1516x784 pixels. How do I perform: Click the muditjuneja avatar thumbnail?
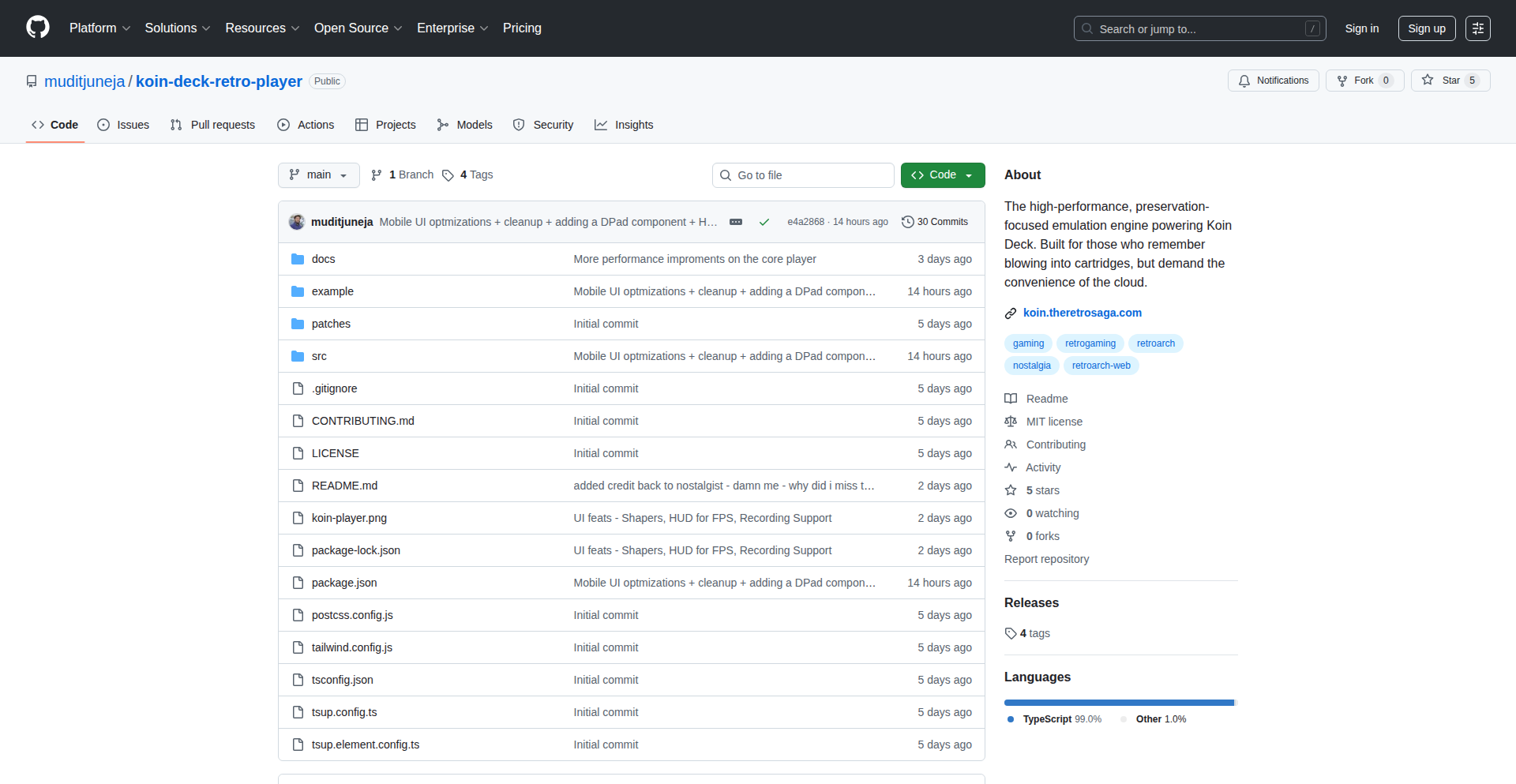[297, 222]
